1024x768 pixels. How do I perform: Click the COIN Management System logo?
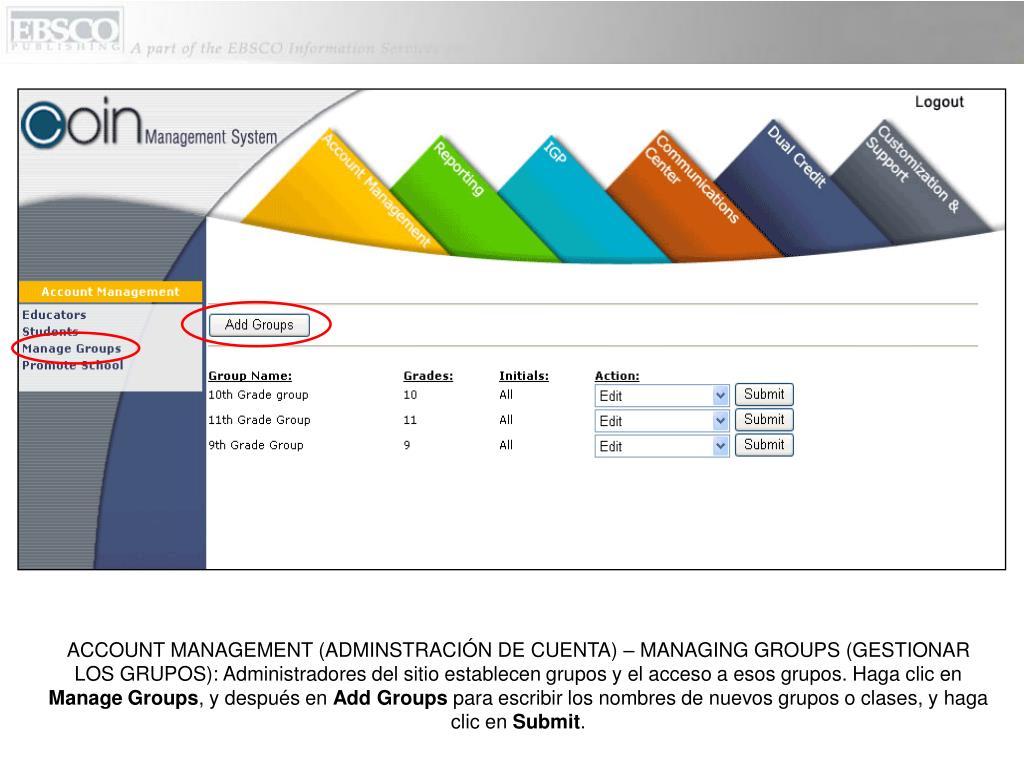pyautogui.click(x=150, y=127)
